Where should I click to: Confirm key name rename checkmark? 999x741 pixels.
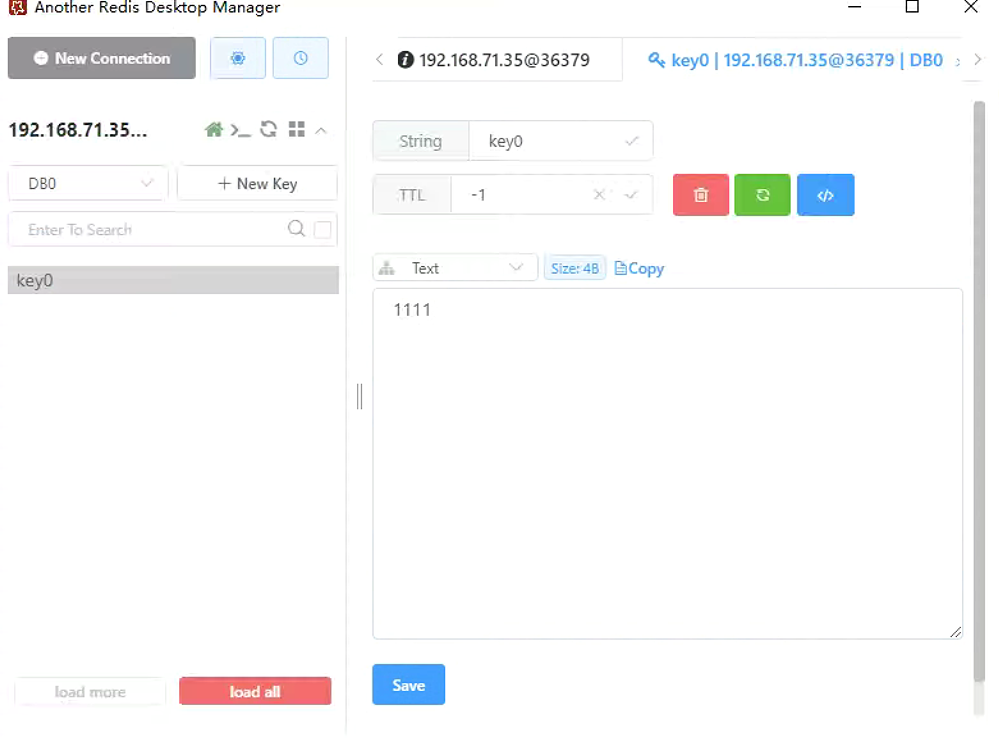631,141
